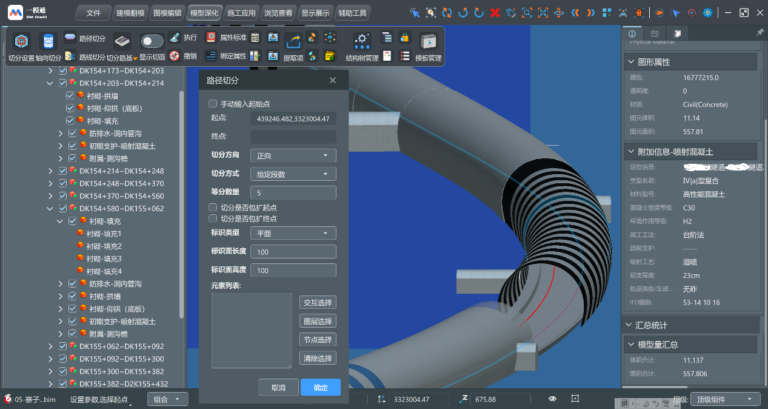This screenshot has width=768, height=409.
Task: Open the 文件 menu
Action: pos(93,13)
